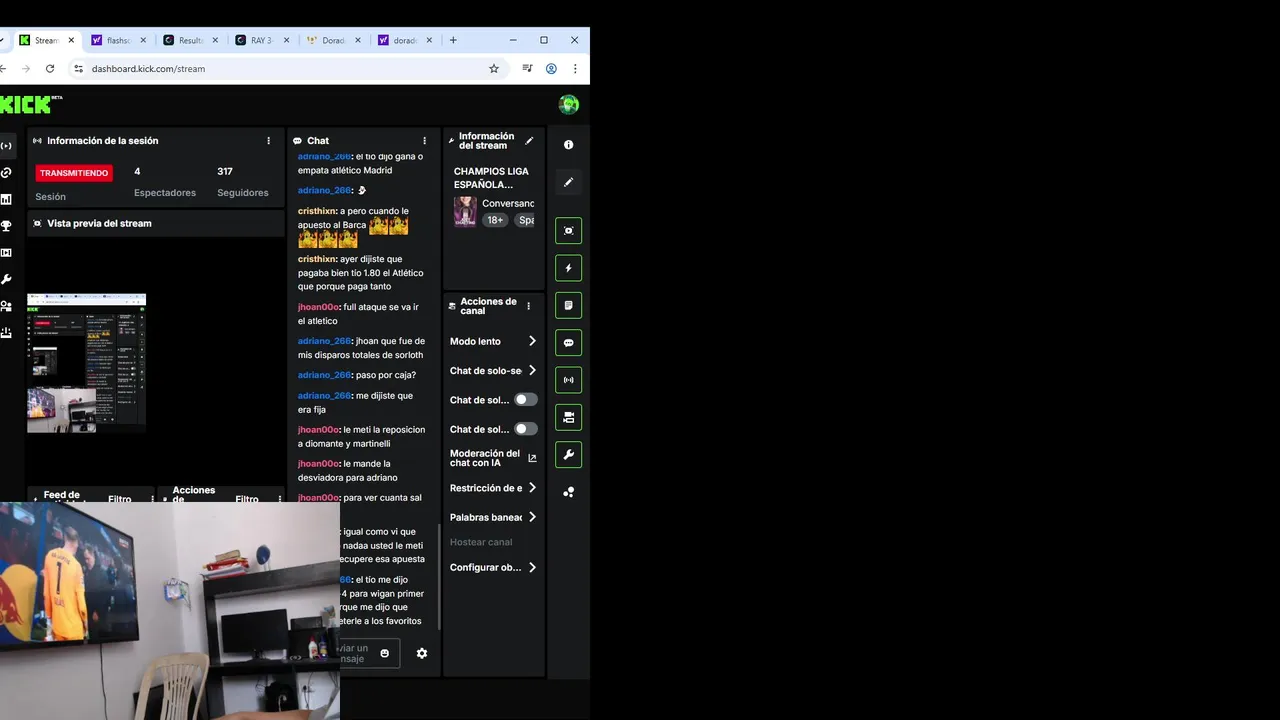
Task: Open the download tray icon in left sidebar
Action: point(6,332)
